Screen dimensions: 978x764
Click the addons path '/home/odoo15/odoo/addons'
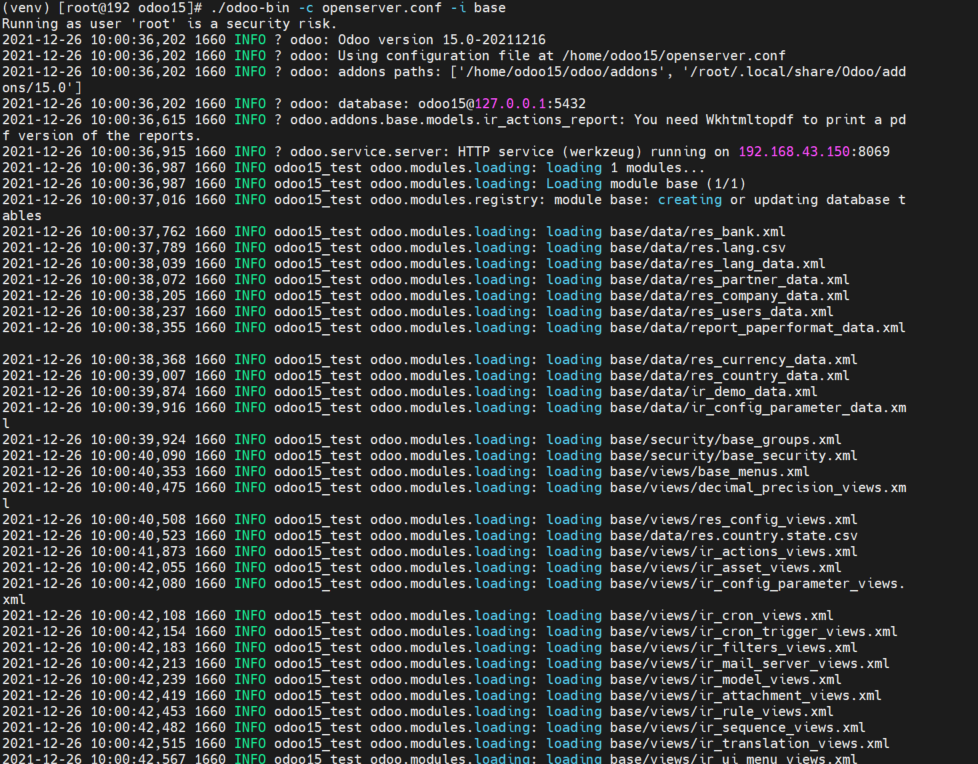click(x=561, y=72)
